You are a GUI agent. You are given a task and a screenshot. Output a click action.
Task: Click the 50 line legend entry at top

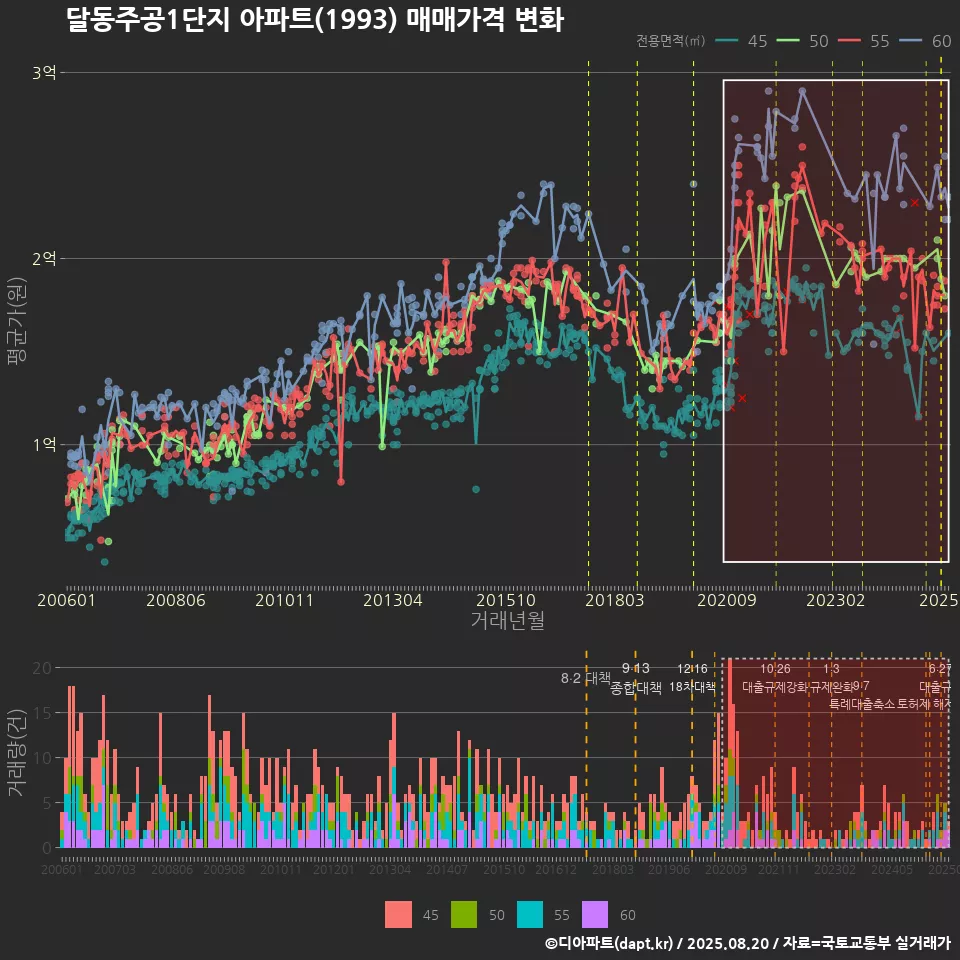tap(803, 41)
